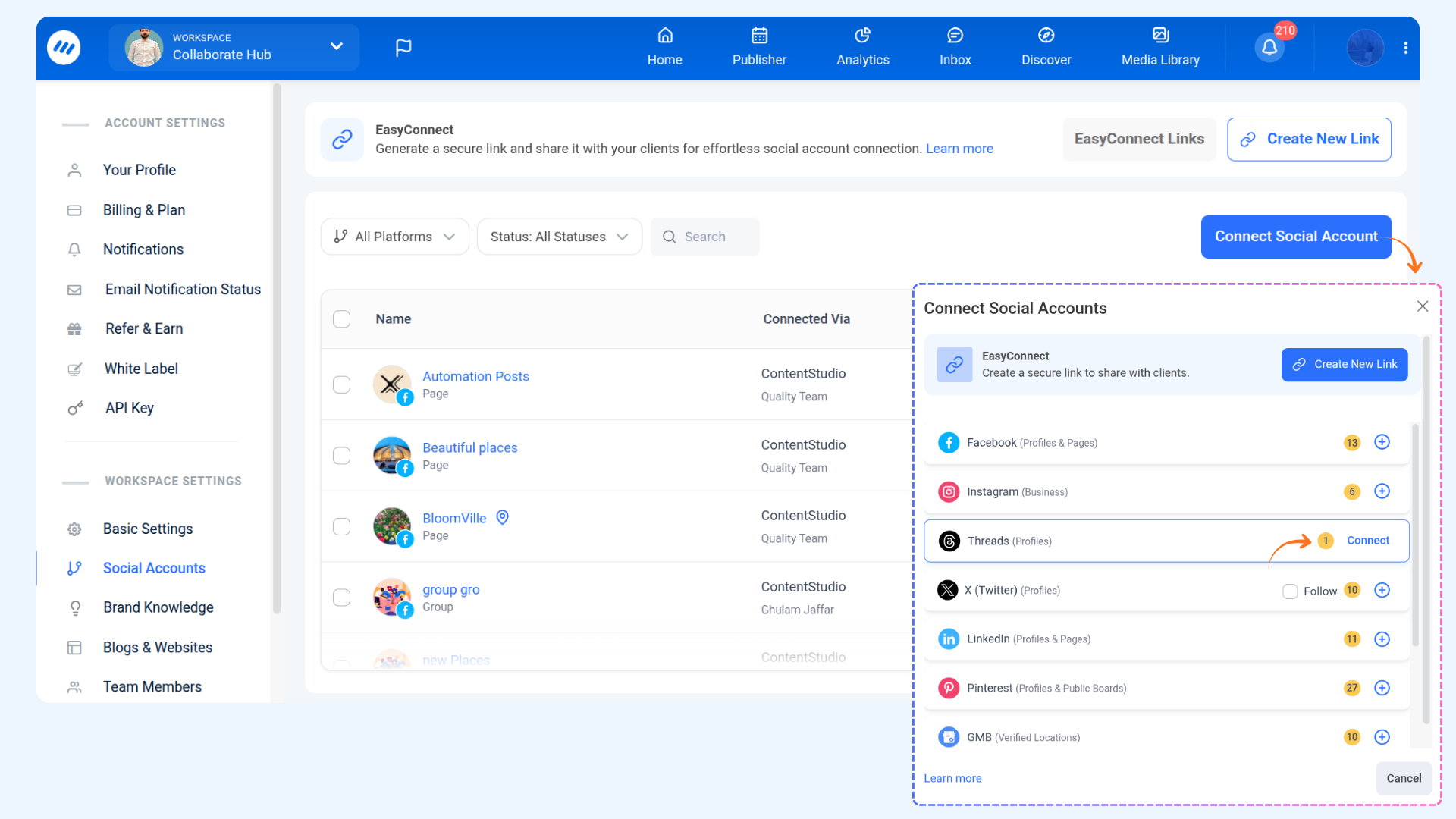Open Brand Knowledge in sidebar
The width and height of the screenshot is (1456, 819).
pos(158,607)
